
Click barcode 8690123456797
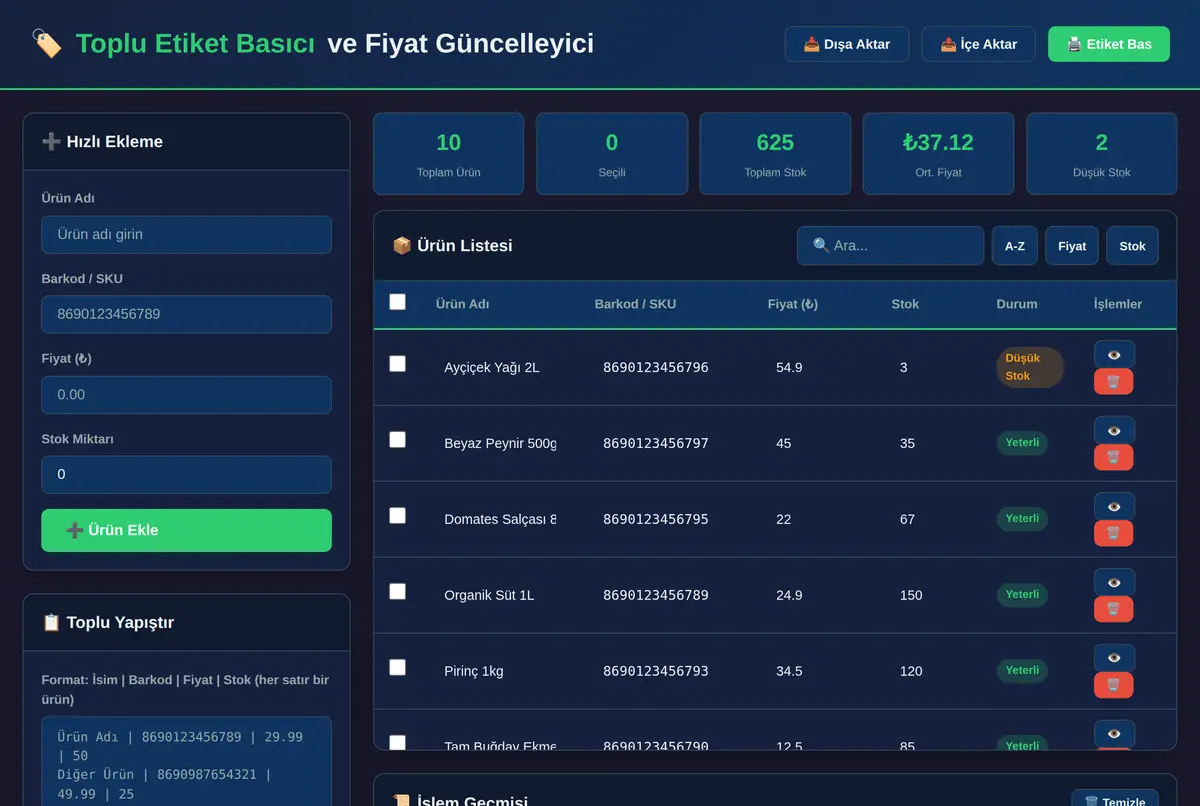[655, 443]
